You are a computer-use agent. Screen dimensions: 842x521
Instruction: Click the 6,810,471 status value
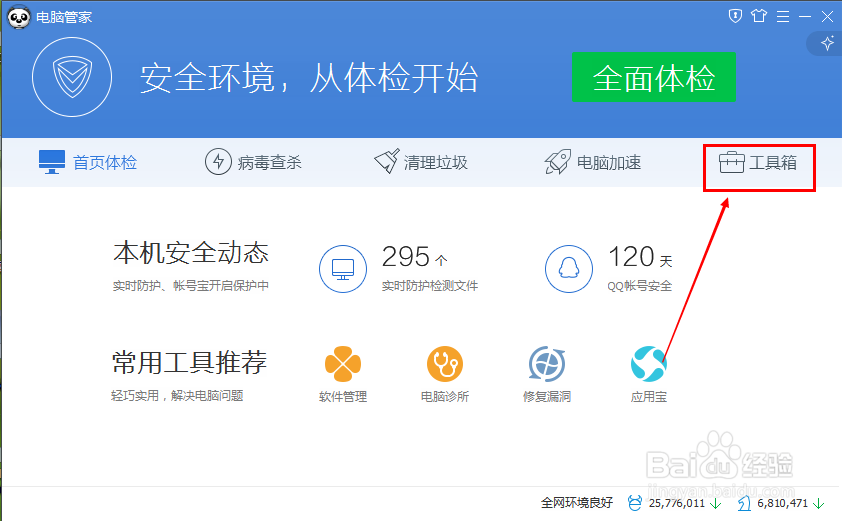782,503
